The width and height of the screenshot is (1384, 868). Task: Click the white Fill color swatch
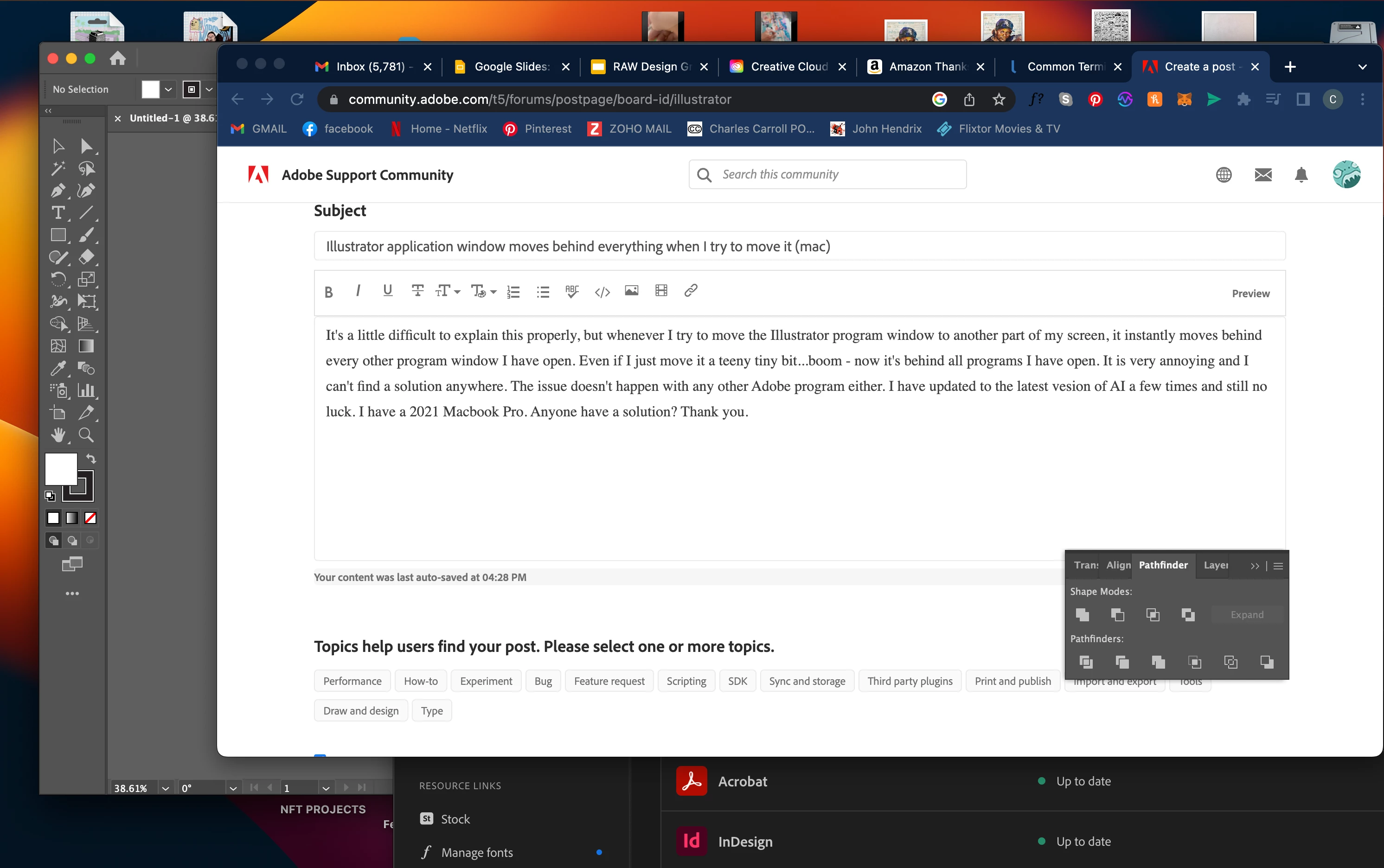pyautogui.click(x=61, y=468)
